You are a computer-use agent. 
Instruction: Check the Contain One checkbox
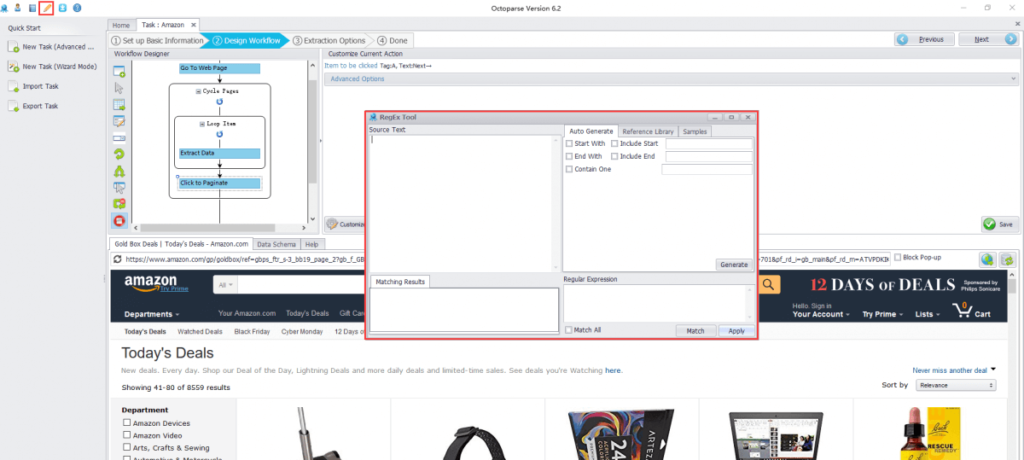569,169
